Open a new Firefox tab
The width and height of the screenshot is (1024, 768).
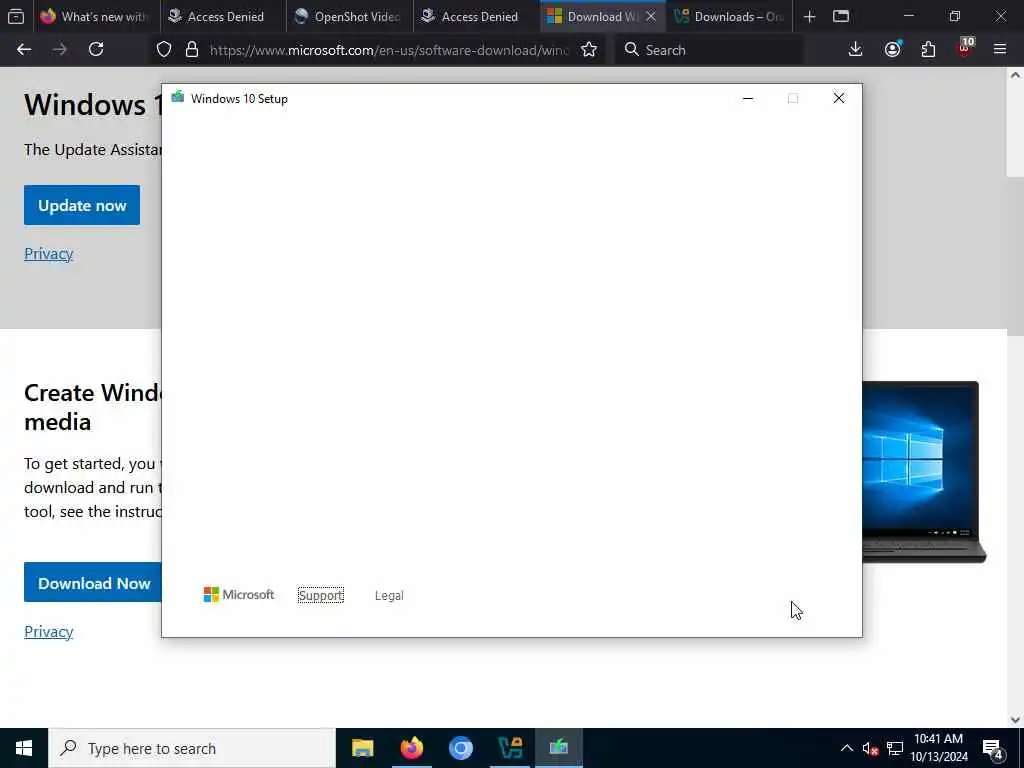pyautogui.click(x=809, y=16)
